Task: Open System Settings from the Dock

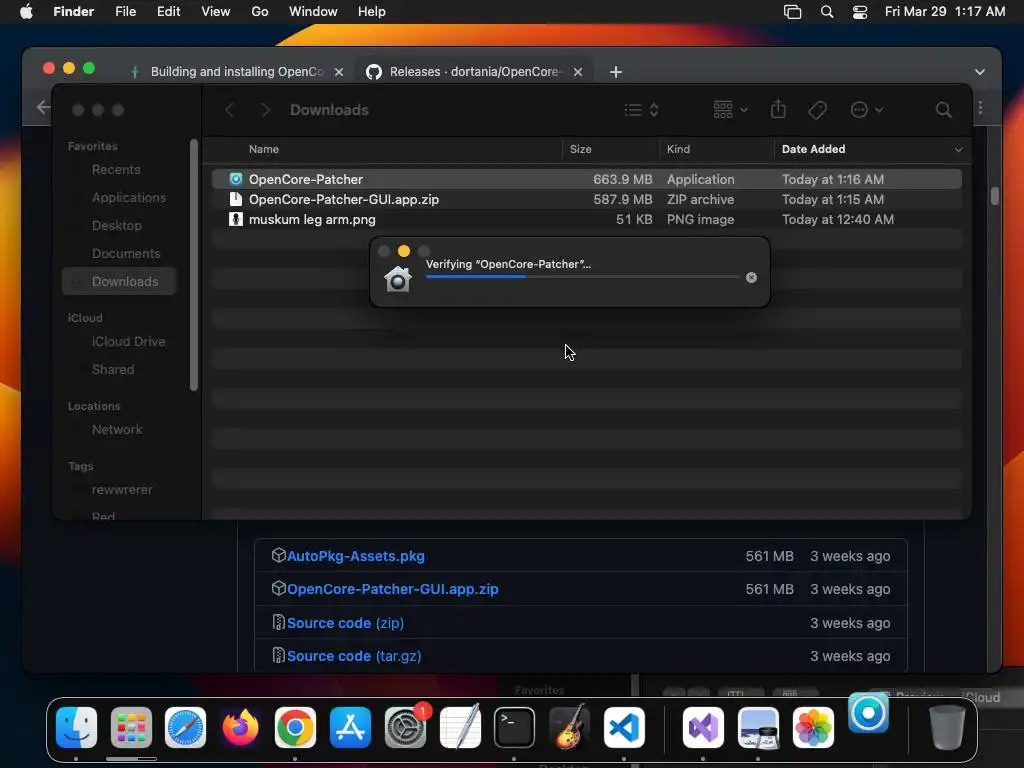Action: click(x=406, y=727)
